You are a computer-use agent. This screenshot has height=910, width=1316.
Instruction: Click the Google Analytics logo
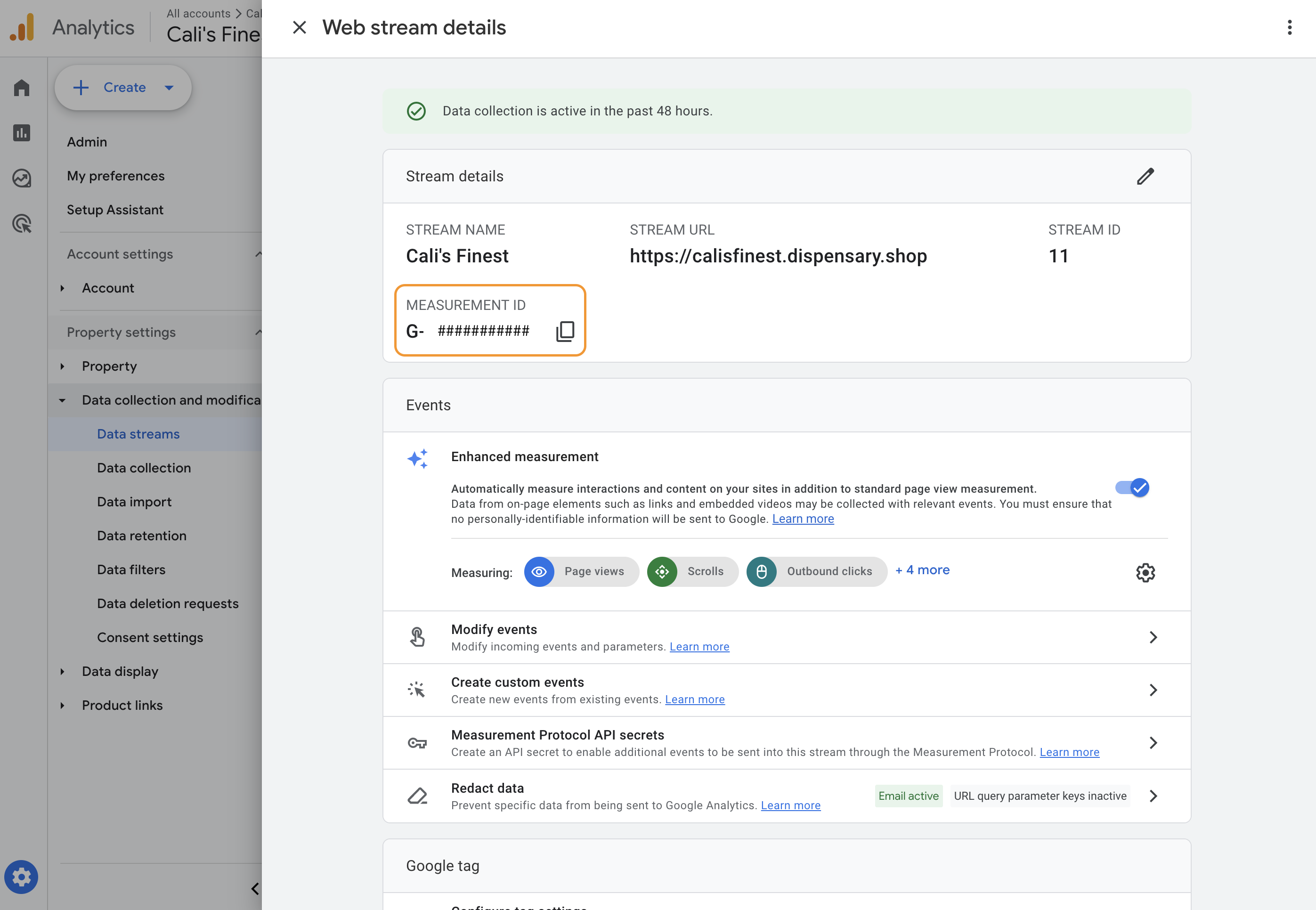click(x=22, y=27)
